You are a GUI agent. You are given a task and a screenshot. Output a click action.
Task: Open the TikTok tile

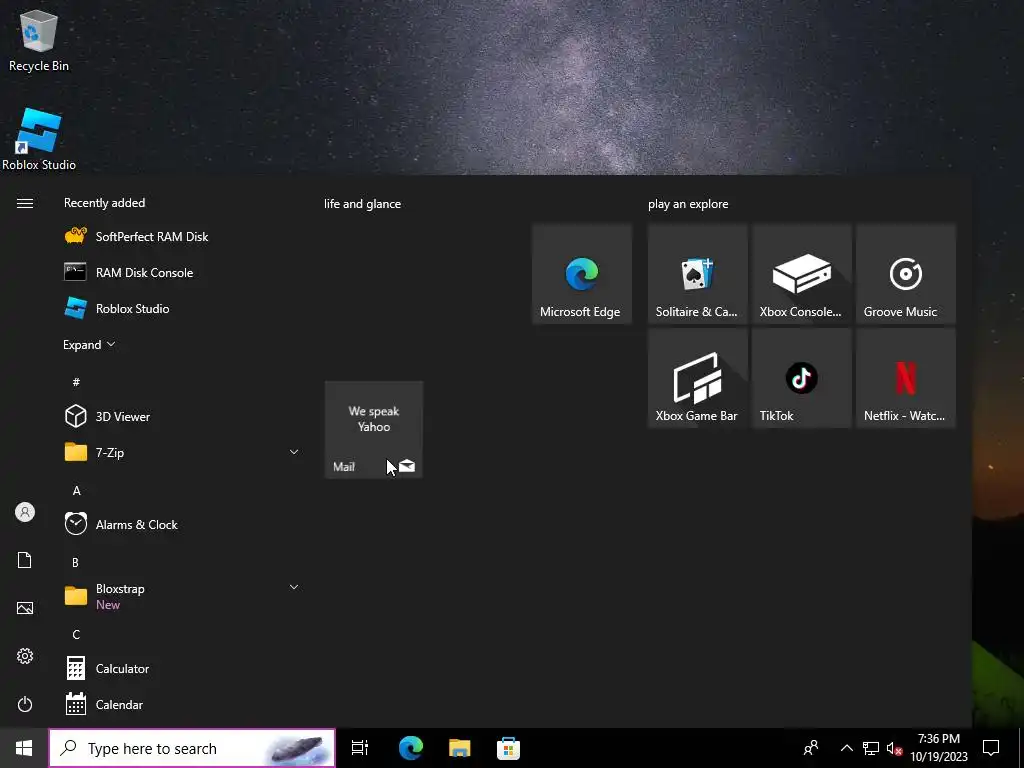801,377
